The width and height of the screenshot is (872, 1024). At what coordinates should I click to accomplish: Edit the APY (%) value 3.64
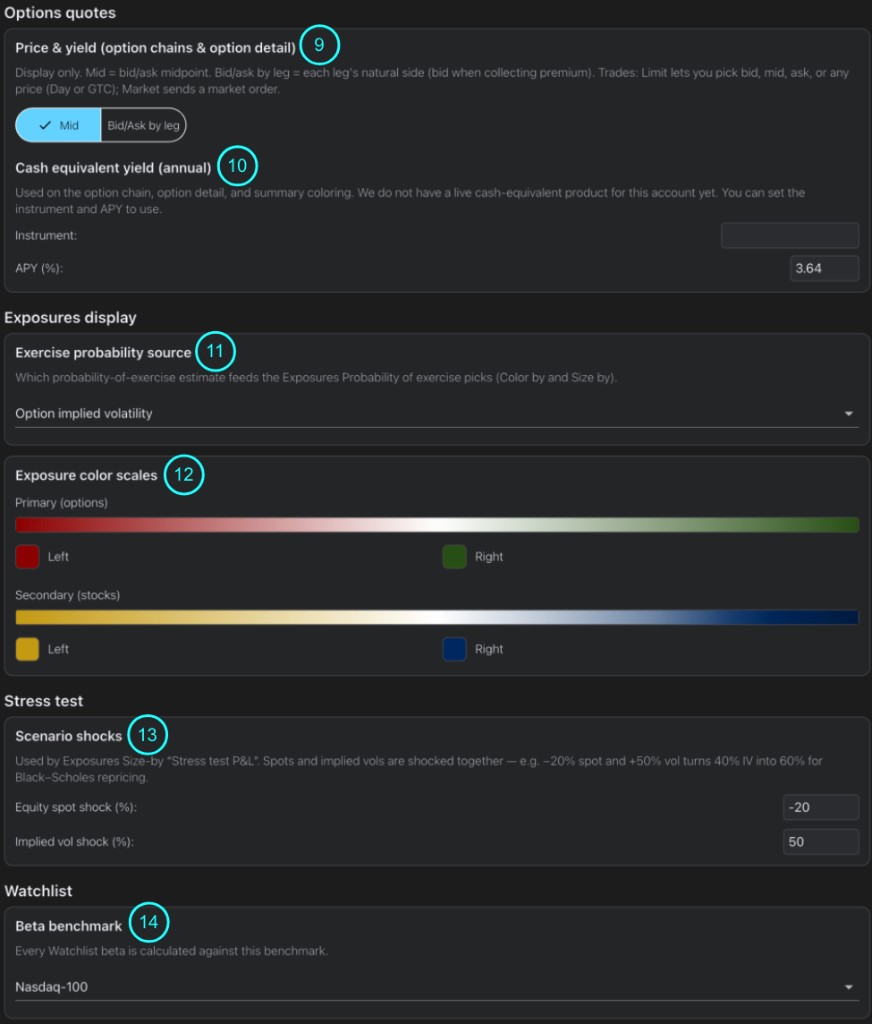(x=824, y=268)
